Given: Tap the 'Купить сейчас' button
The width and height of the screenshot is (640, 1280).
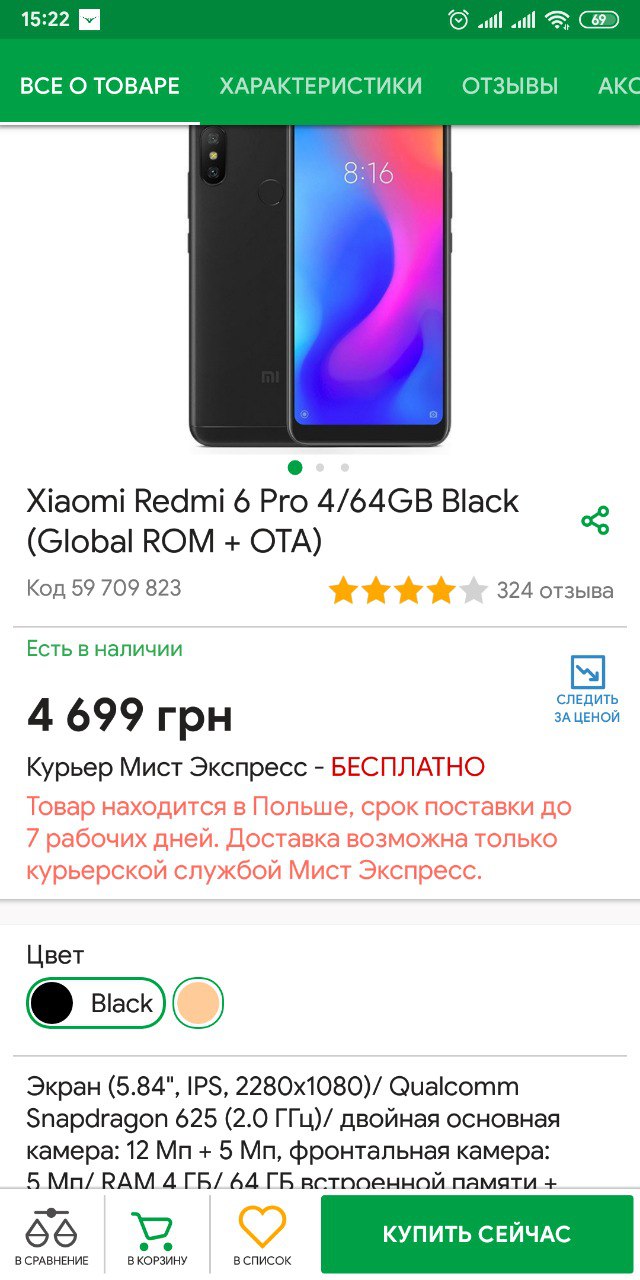Looking at the screenshot, I should click(x=477, y=1234).
